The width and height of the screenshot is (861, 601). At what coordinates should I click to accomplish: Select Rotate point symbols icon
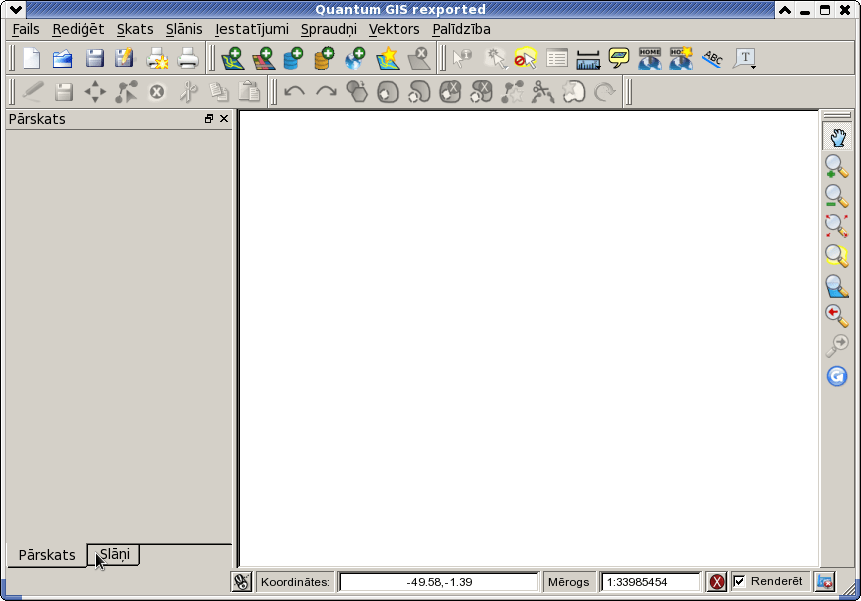click(605, 92)
